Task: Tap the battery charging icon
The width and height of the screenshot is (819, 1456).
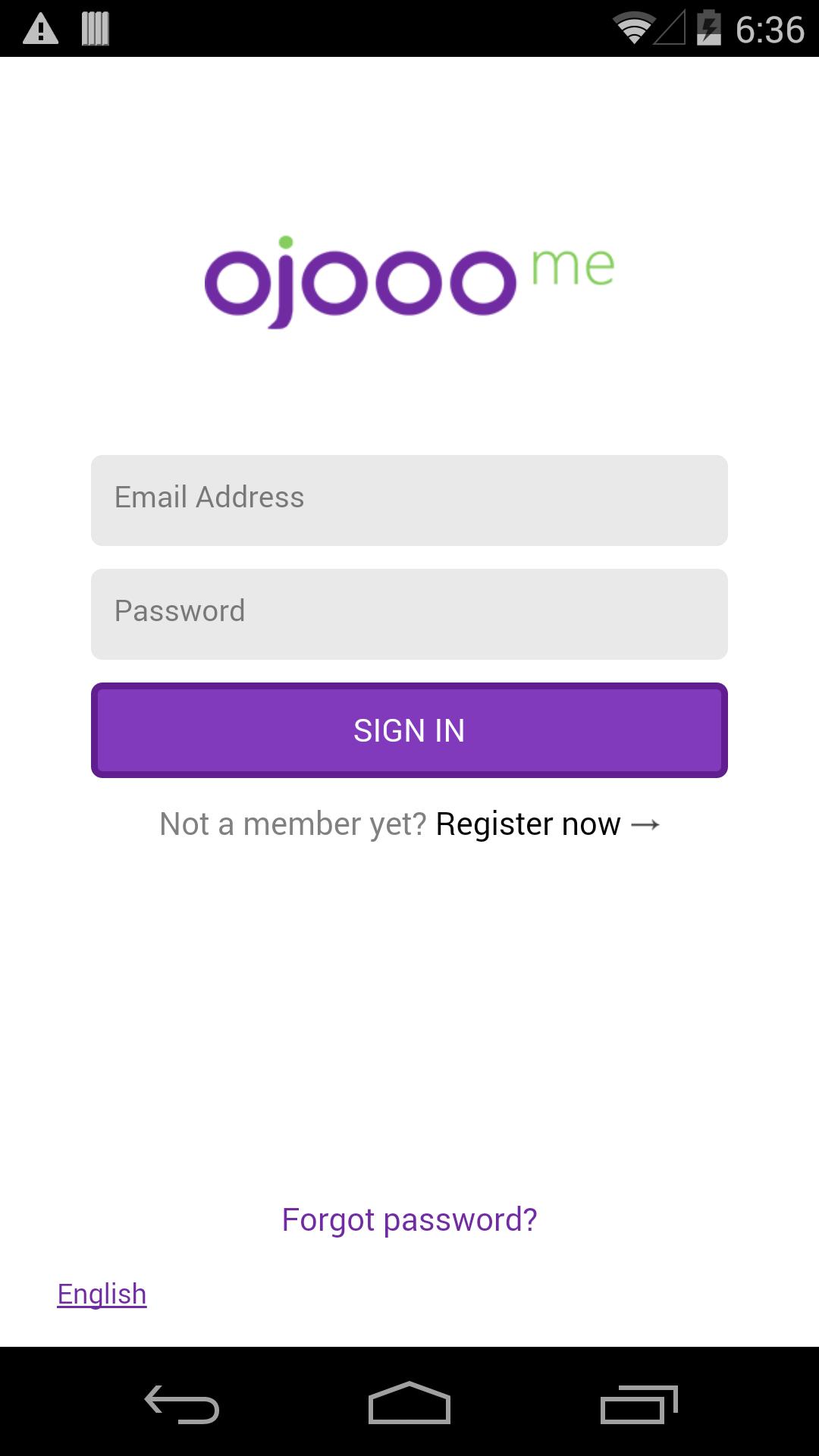Action: pos(709,29)
